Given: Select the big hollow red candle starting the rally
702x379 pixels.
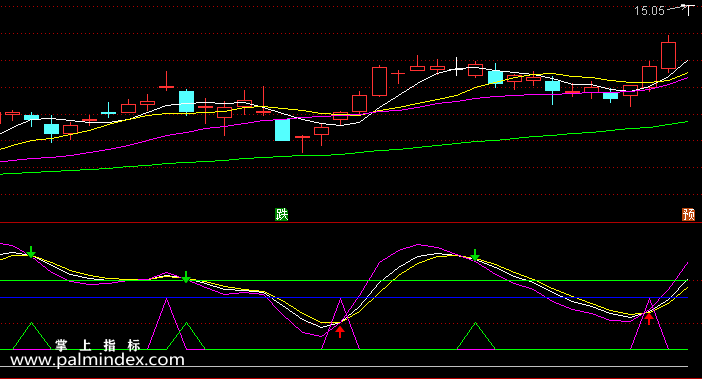Looking at the screenshot, I should pos(379,81).
